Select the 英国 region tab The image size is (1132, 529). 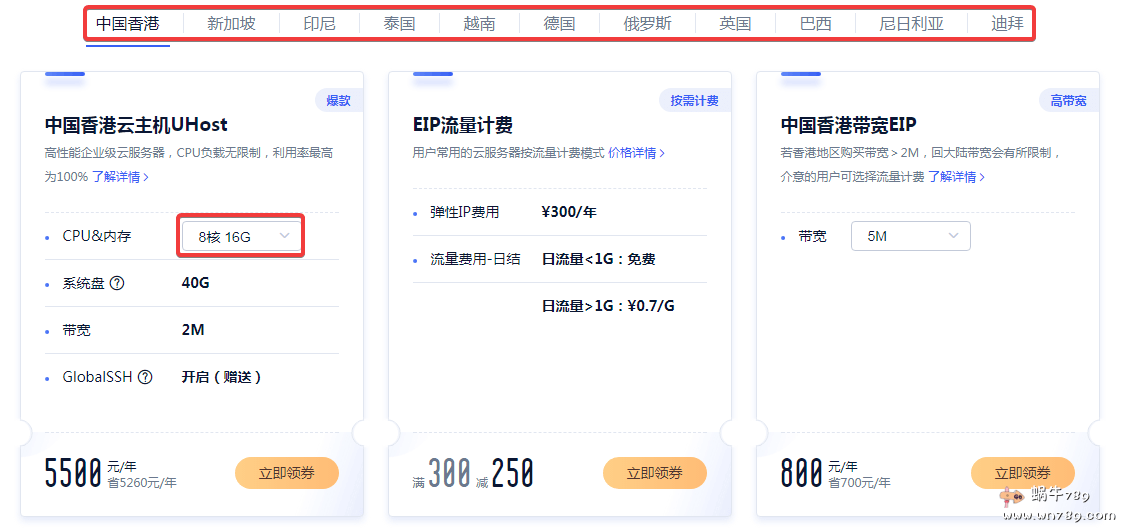(x=736, y=24)
